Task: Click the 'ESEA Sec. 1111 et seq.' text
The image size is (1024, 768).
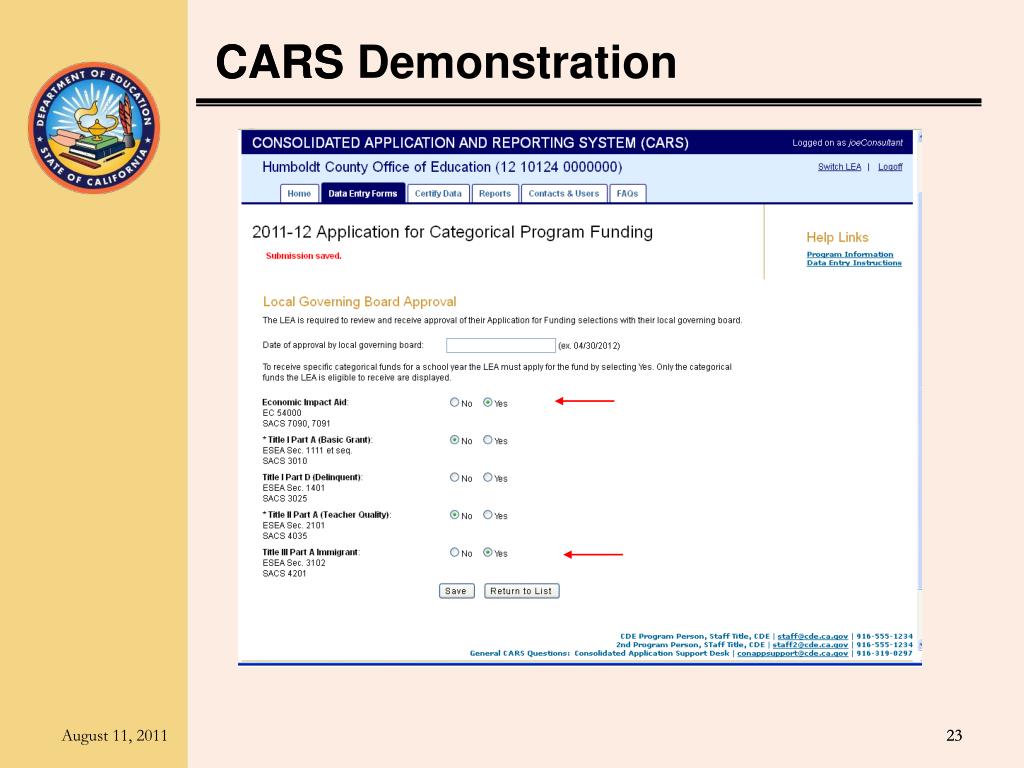Action: click(x=307, y=451)
